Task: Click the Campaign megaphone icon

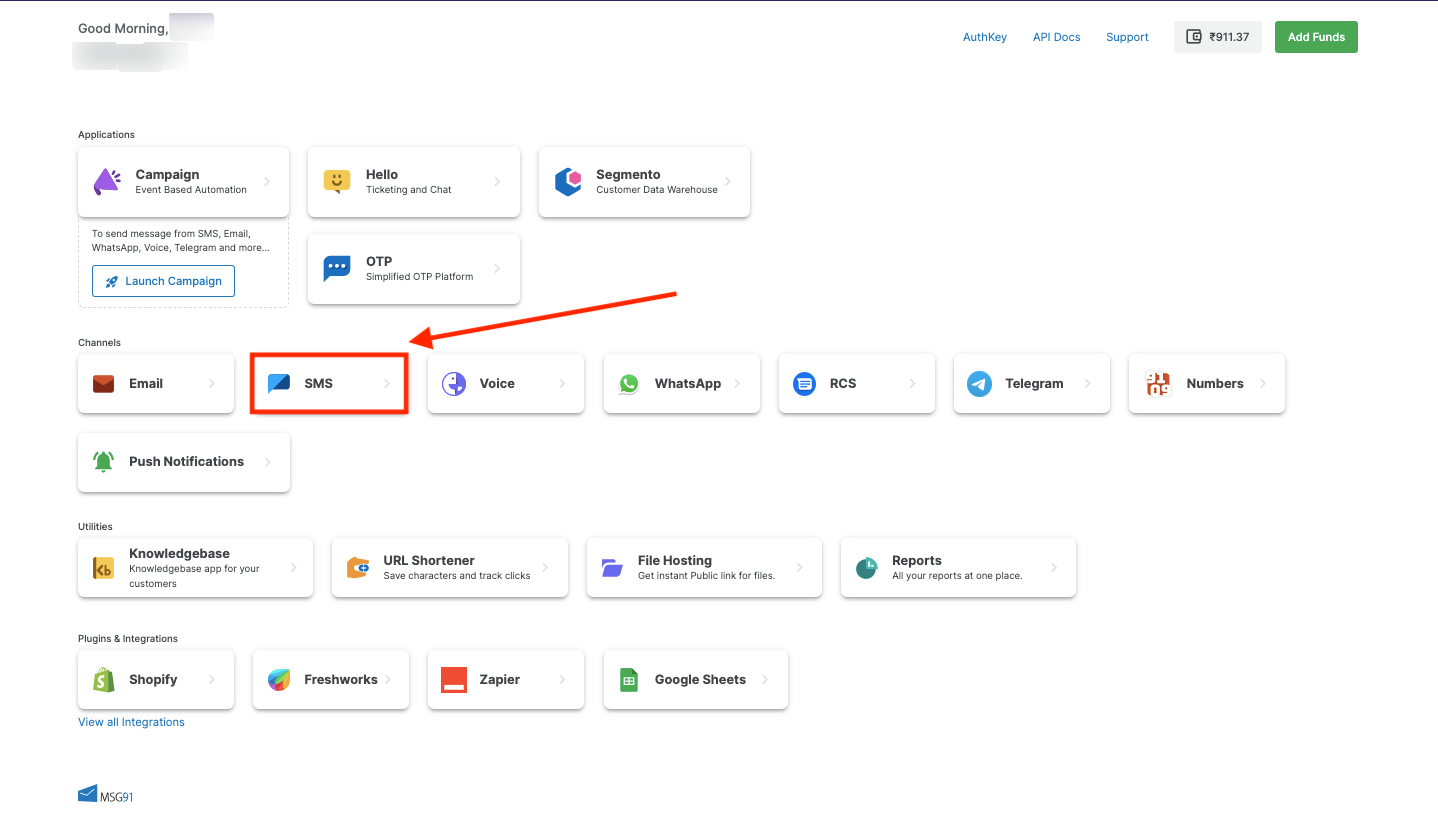Action: (x=106, y=182)
